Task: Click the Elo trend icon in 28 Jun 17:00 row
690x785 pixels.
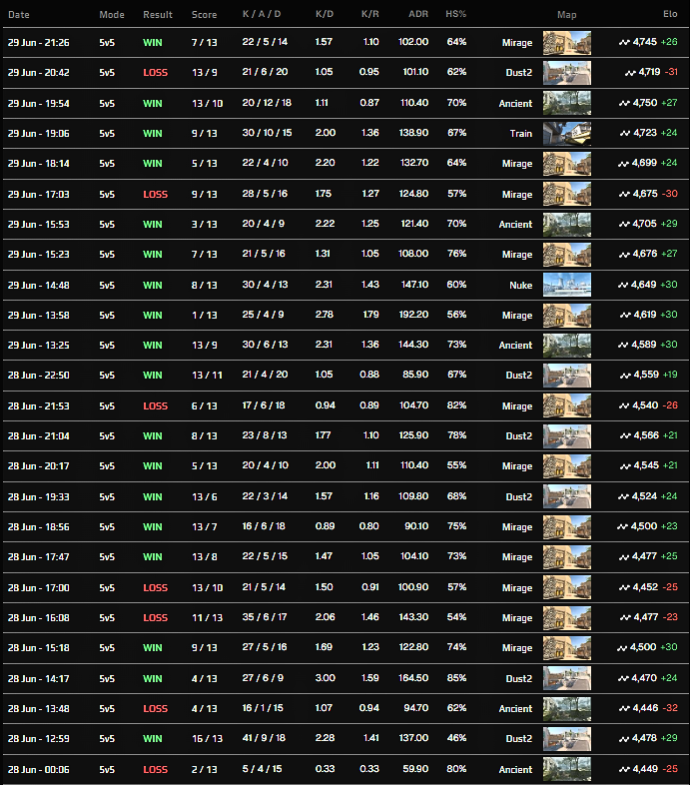Action: click(x=624, y=588)
